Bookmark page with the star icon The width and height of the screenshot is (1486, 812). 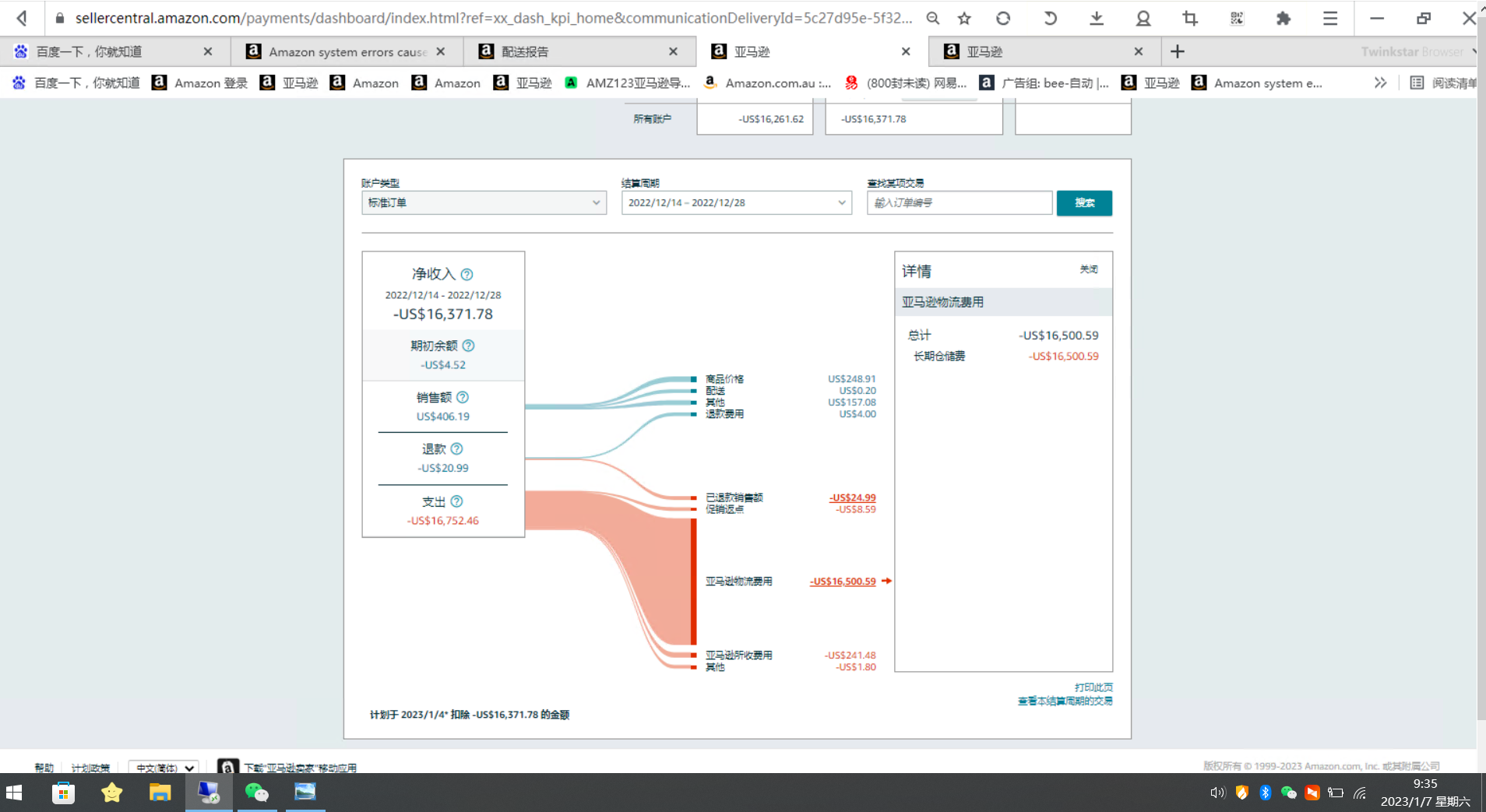coord(964,18)
